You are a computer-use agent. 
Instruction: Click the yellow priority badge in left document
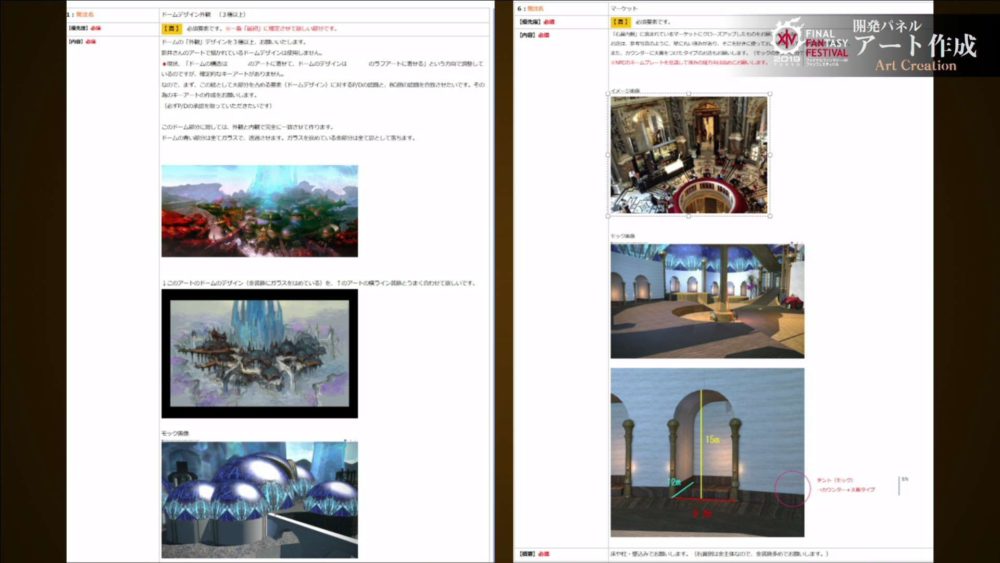(171, 29)
